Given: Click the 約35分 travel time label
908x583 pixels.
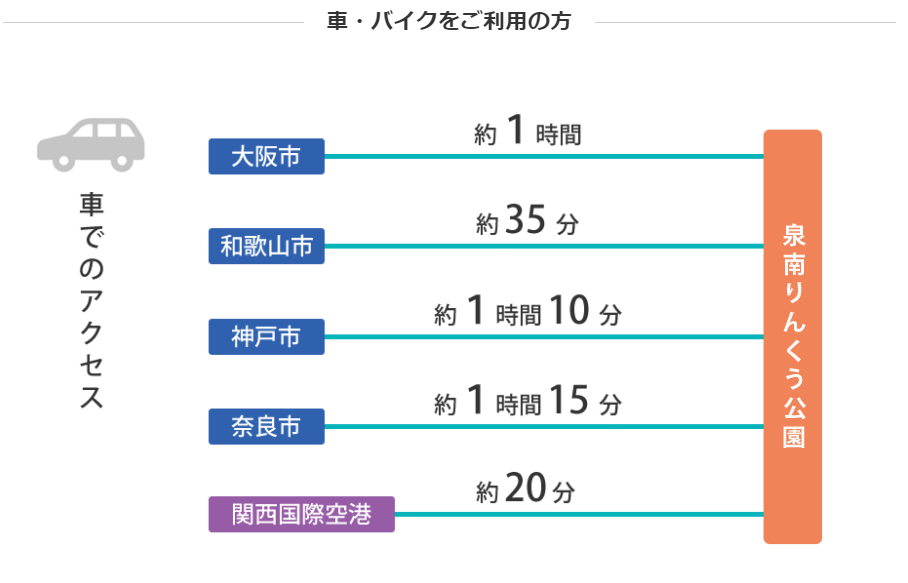Looking at the screenshot, I should pyautogui.click(x=528, y=221).
